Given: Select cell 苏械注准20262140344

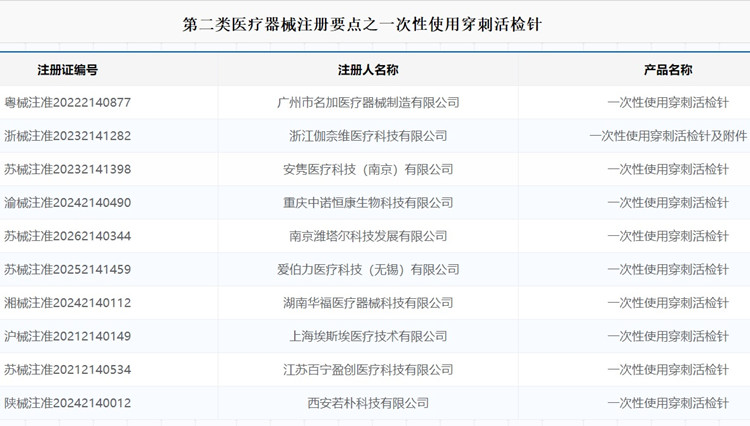Looking at the screenshot, I should click(67, 236).
